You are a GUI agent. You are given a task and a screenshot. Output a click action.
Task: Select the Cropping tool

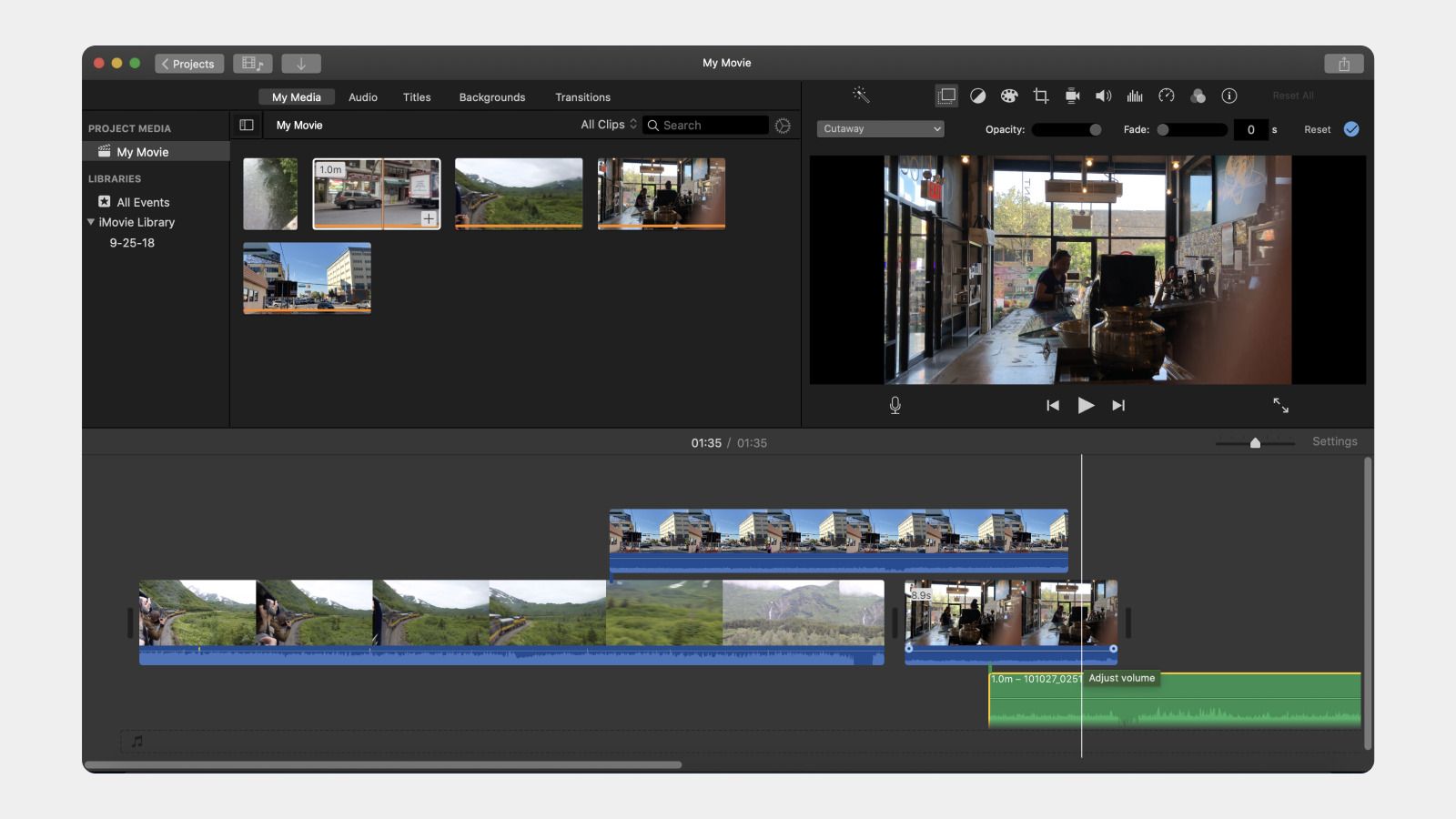coord(1040,95)
